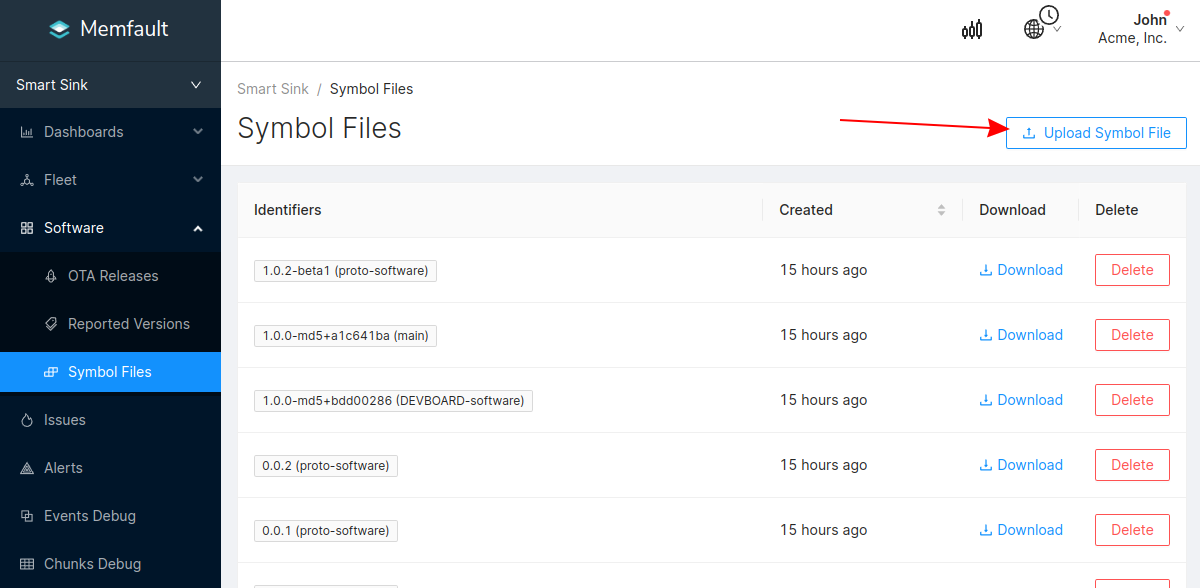Image resolution: width=1200 pixels, height=588 pixels.
Task: Open the John Acme, Inc. account menu
Action: pos(1140,29)
